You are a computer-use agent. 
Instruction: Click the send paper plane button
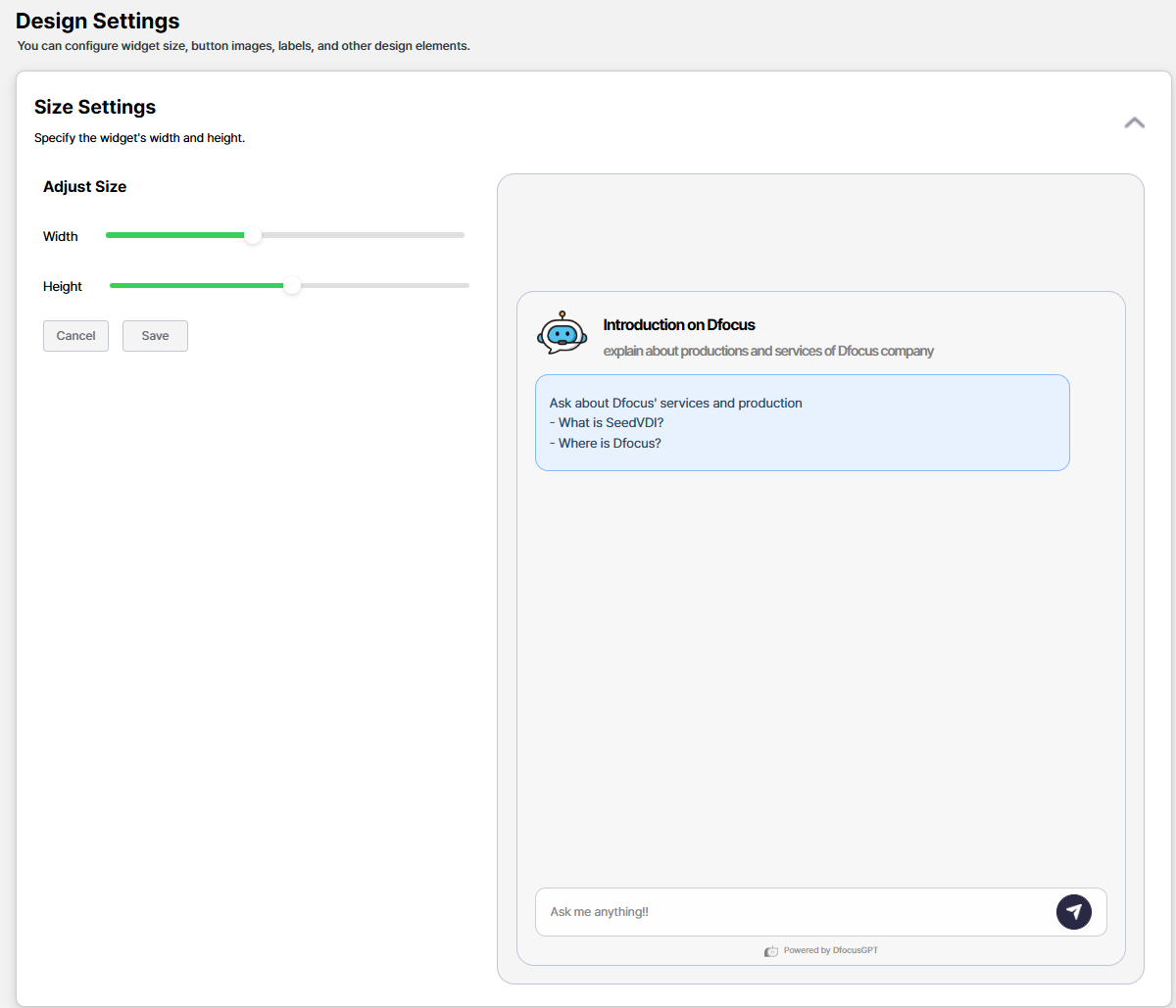1073,912
